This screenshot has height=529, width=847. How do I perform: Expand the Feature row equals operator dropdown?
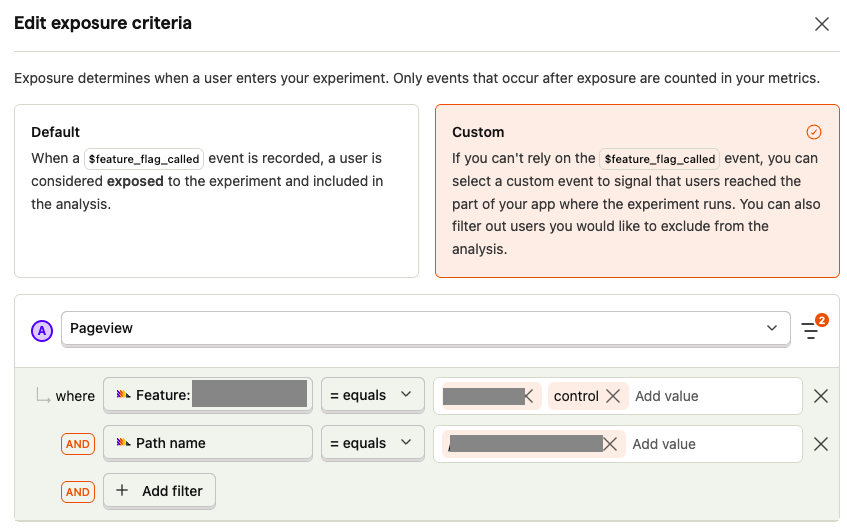(x=371, y=395)
